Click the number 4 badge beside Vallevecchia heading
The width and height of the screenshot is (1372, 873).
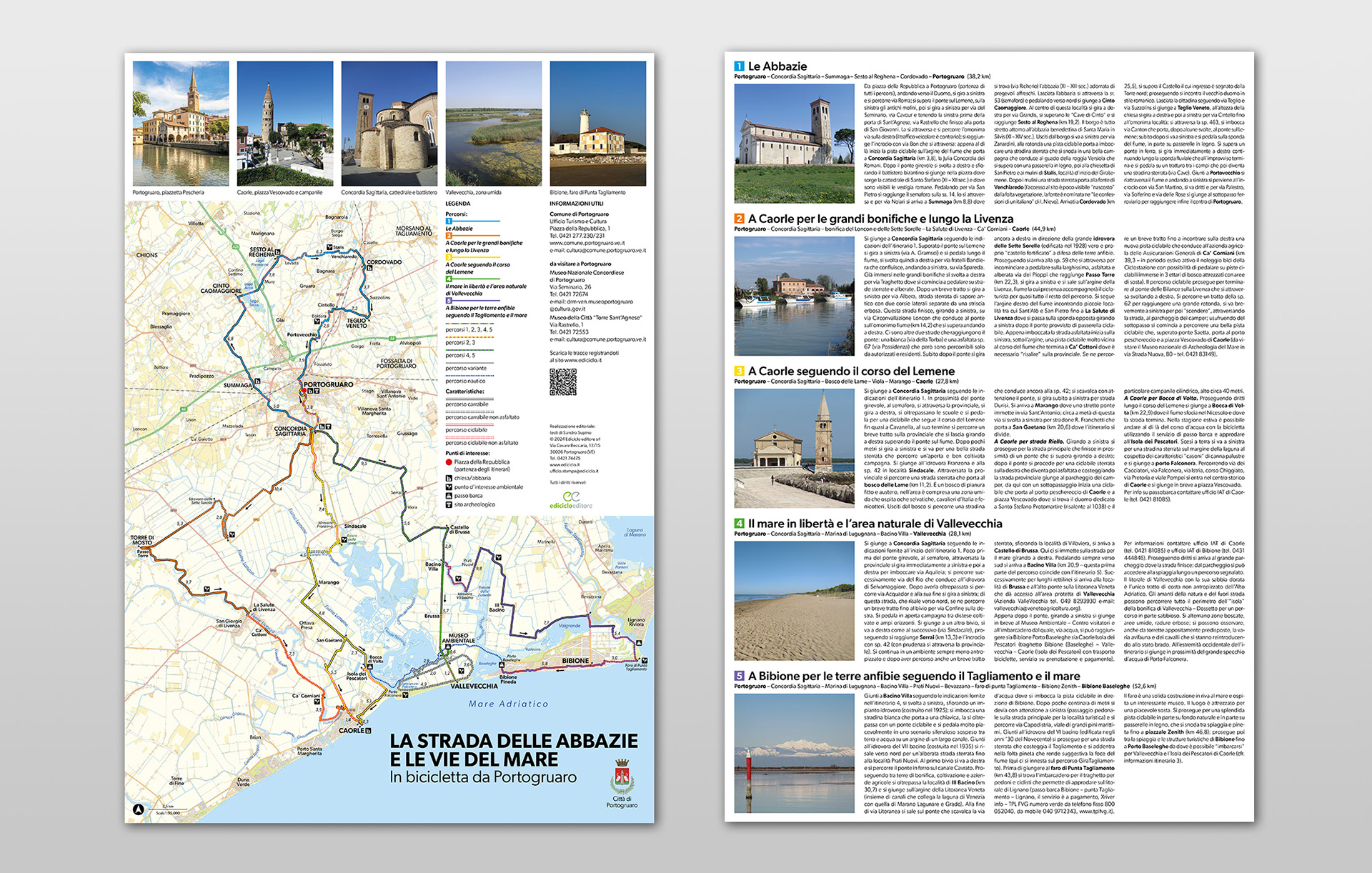click(739, 524)
